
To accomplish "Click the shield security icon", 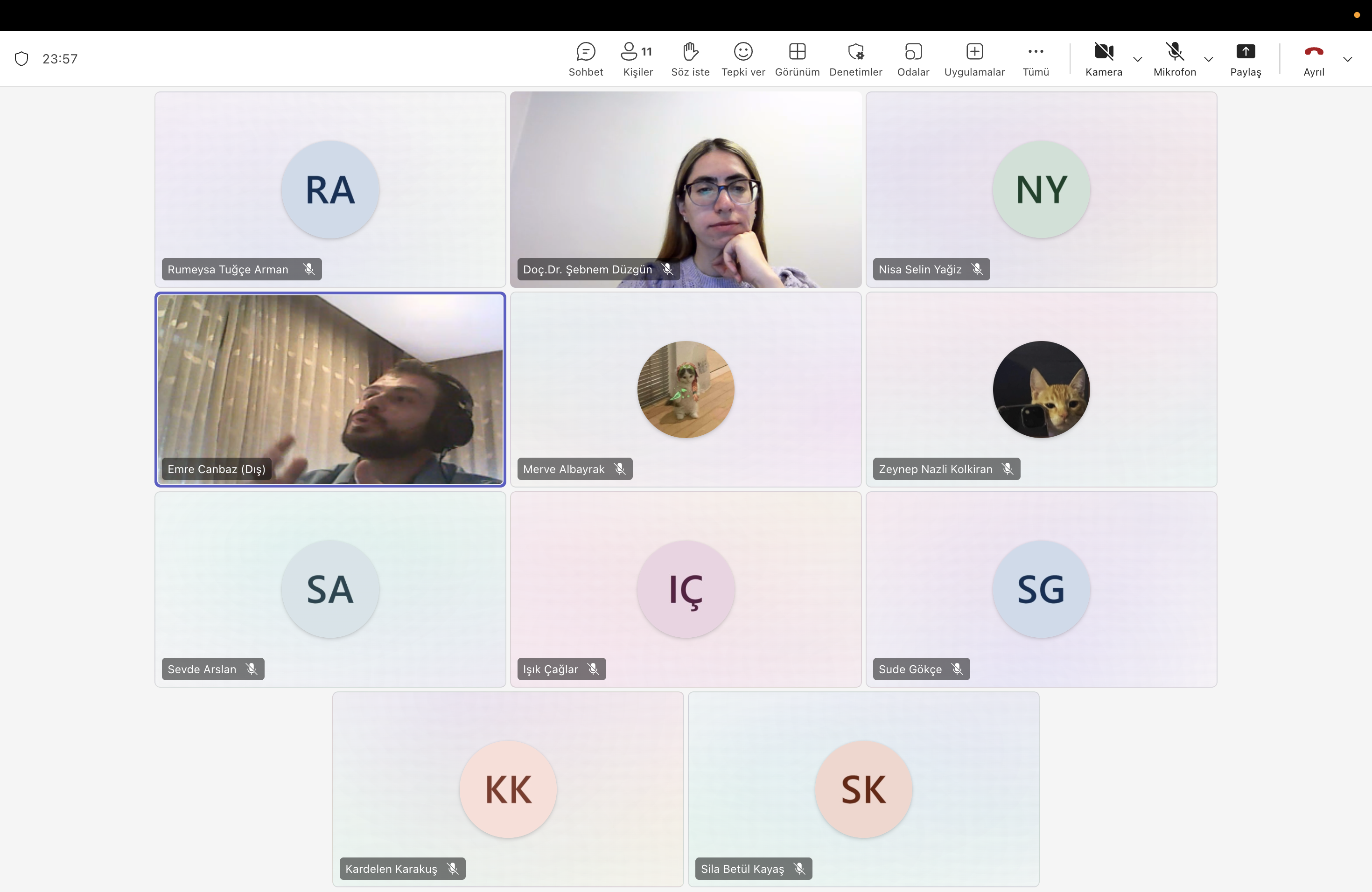I will (21, 59).
